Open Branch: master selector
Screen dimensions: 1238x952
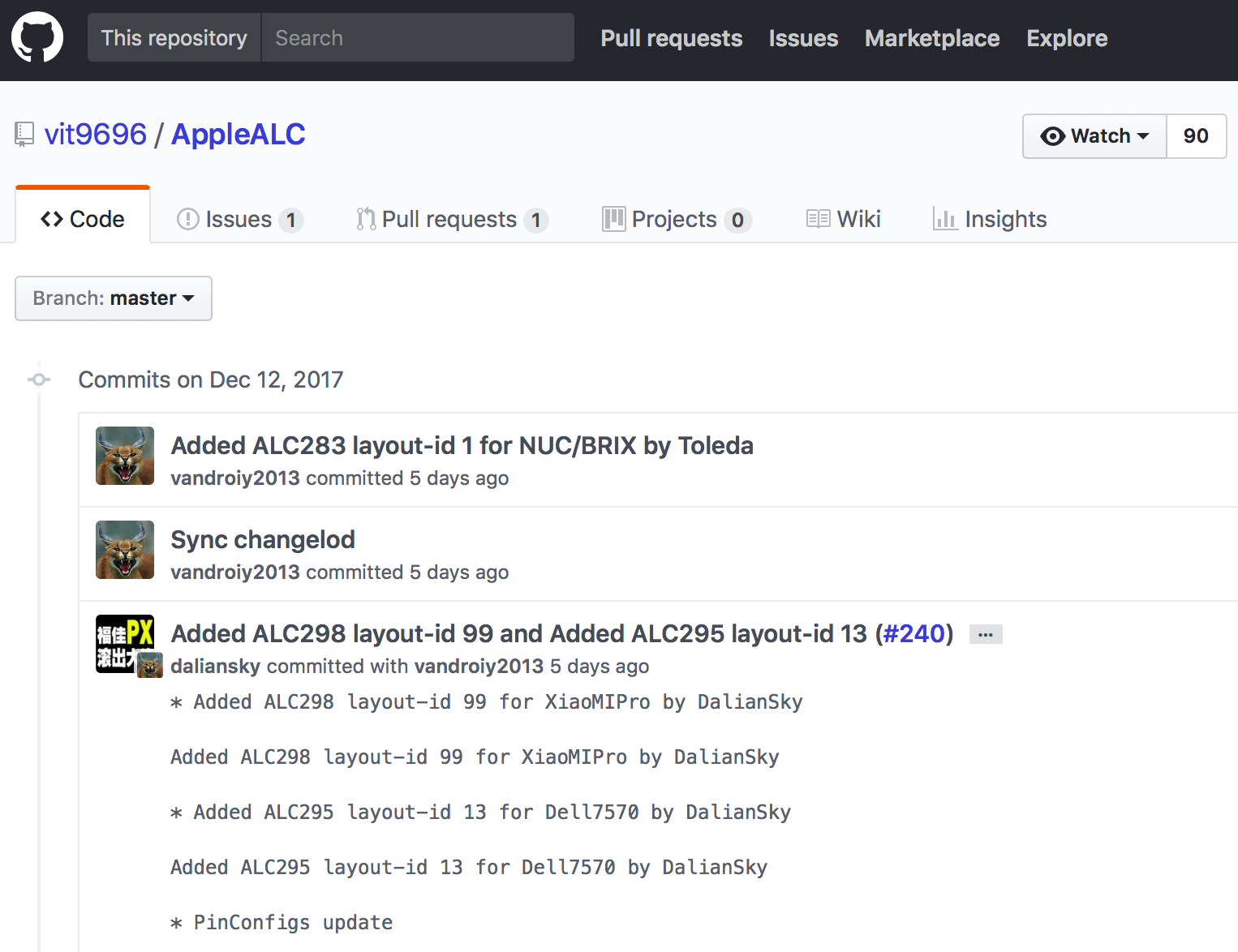tap(114, 298)
